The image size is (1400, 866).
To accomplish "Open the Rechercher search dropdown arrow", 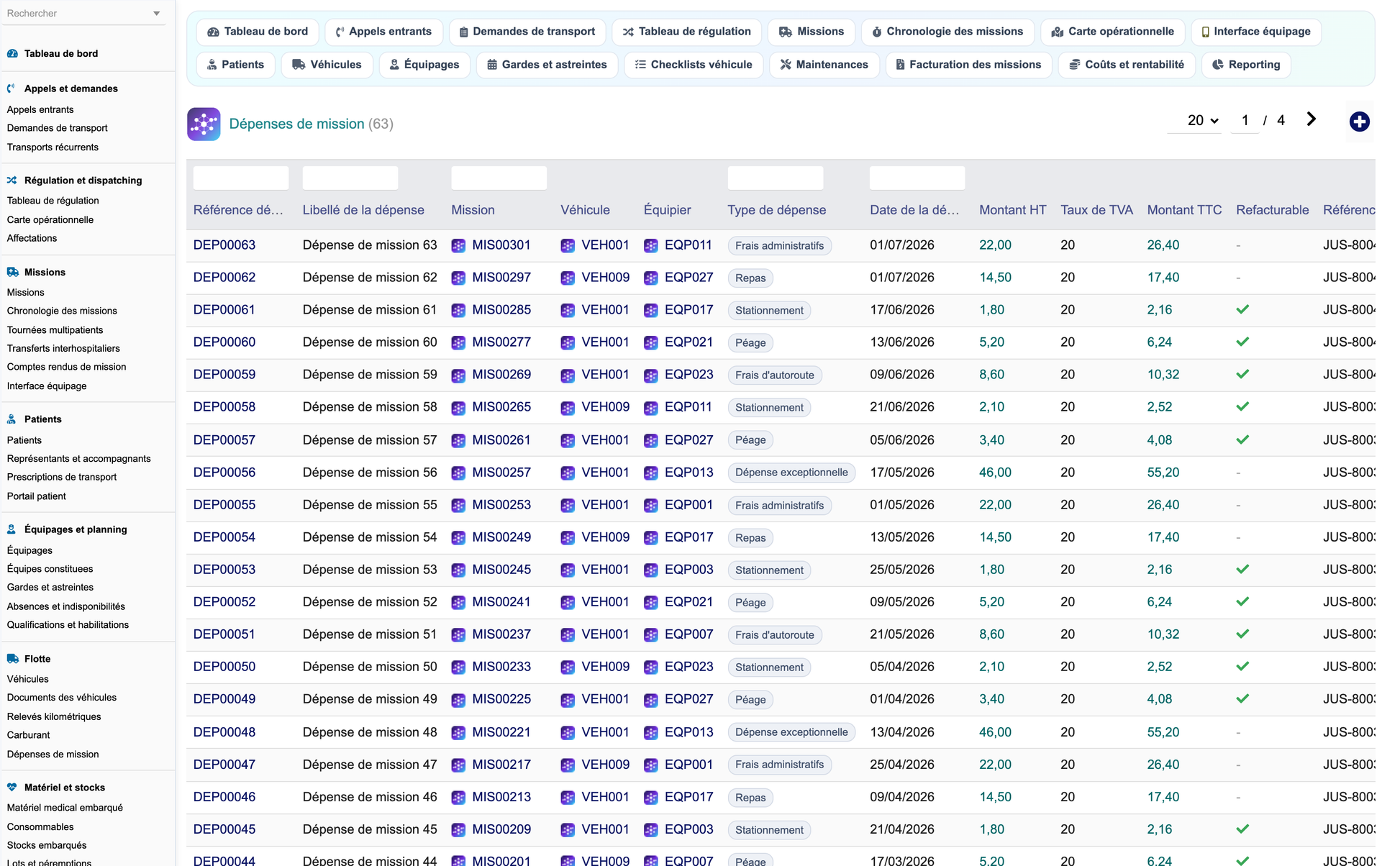I will point(157,14).
